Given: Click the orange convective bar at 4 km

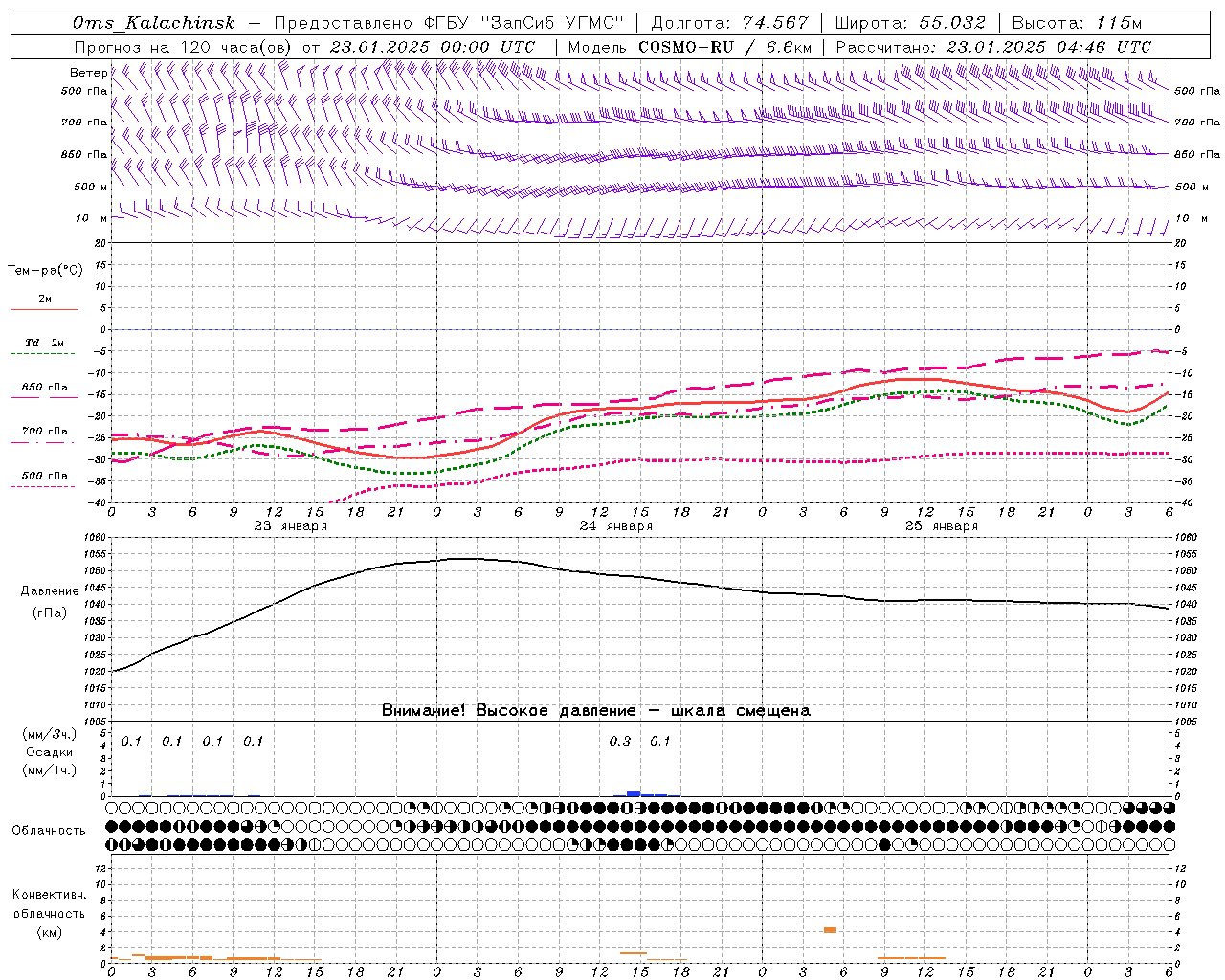Looking at the screenshot, I should tap(830, 930).
